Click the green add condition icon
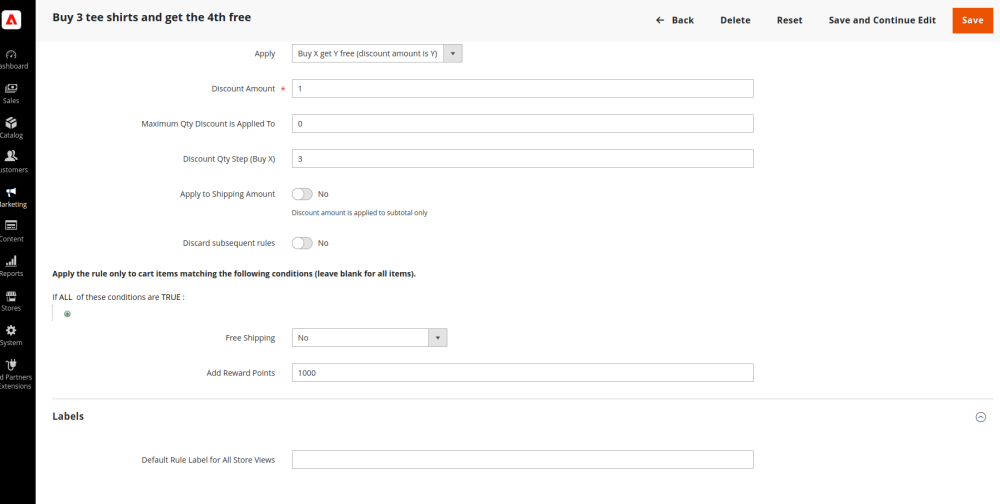Viewport: 1000px width, 504px height. (68, 314)
